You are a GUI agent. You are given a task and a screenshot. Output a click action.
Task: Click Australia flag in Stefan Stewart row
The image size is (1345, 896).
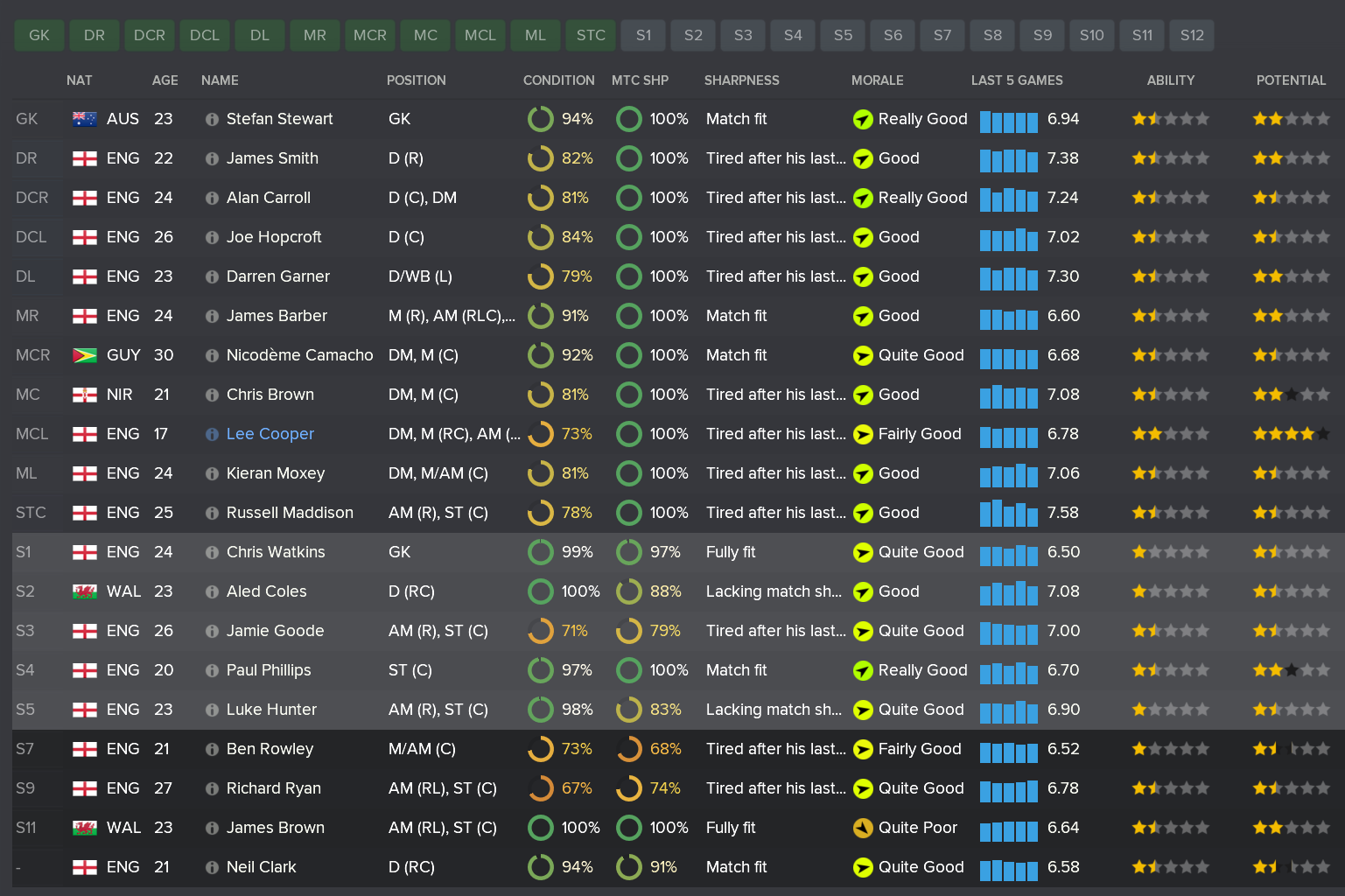coord(85,120)
